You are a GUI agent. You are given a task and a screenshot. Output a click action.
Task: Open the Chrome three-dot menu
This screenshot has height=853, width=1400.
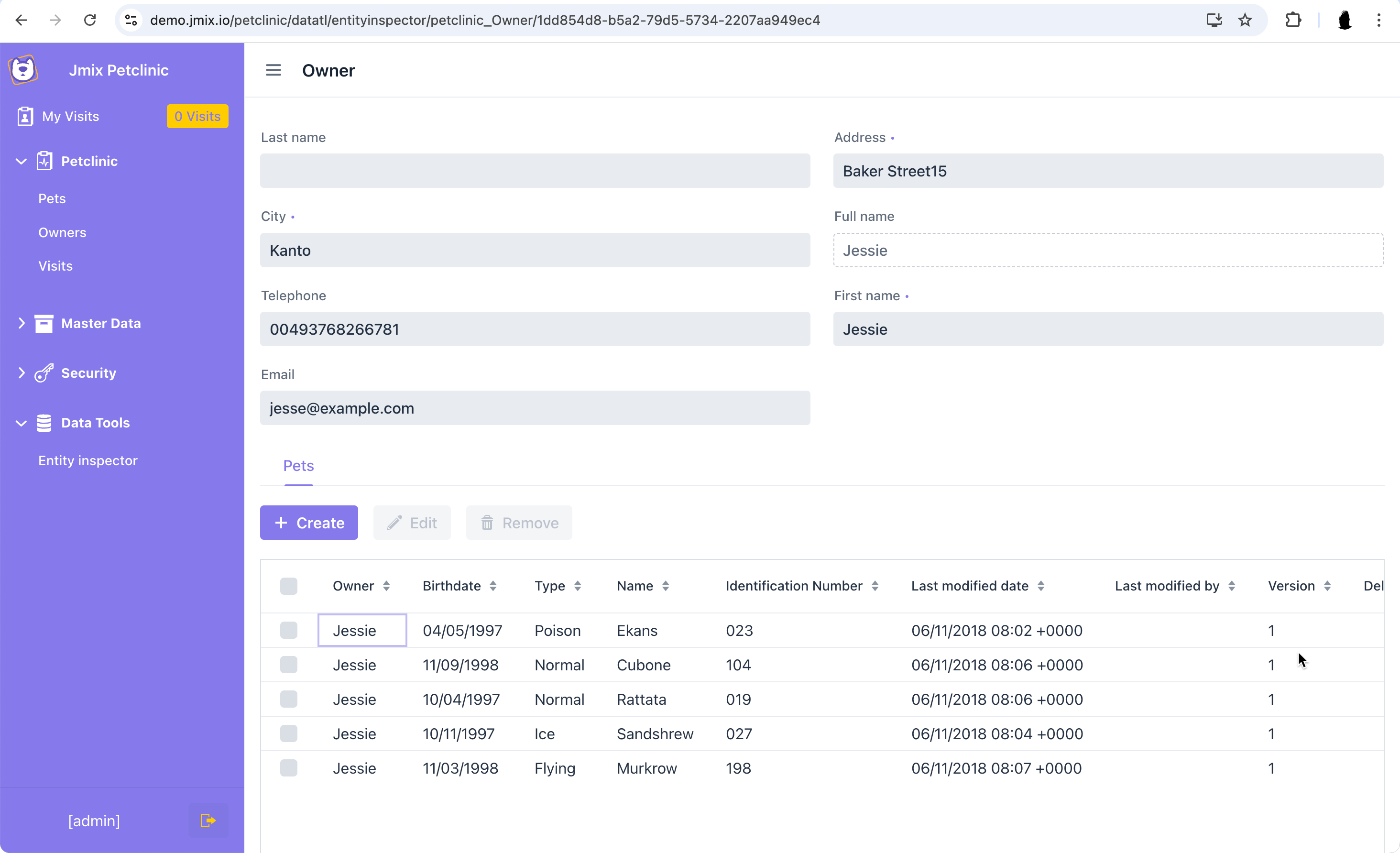coord(1378,21)
